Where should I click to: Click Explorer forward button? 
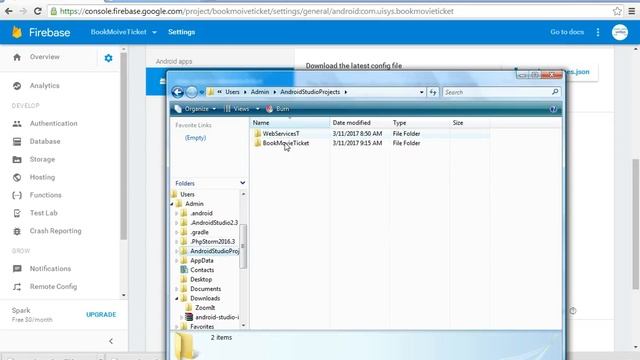(191, 92)
